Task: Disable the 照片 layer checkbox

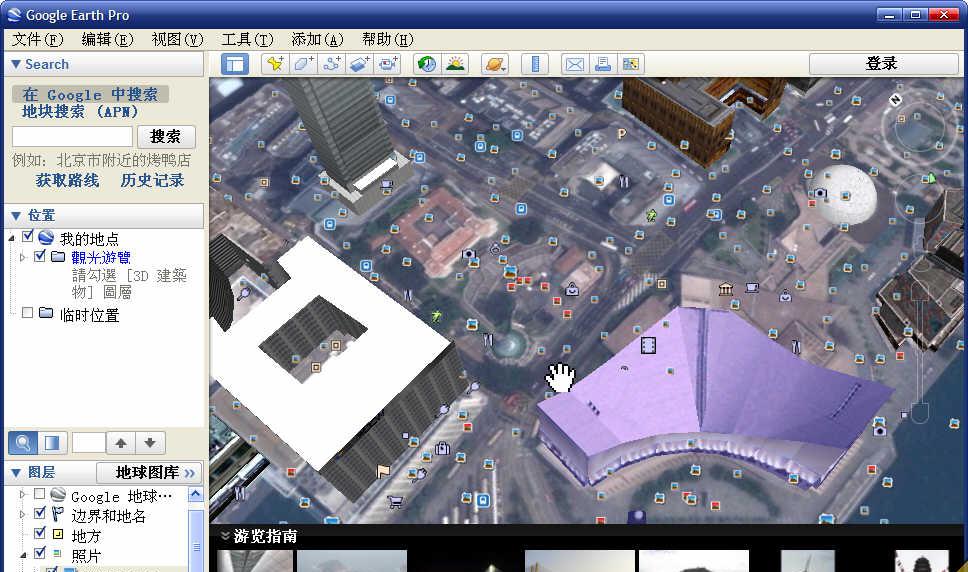Action: (40, 553)
